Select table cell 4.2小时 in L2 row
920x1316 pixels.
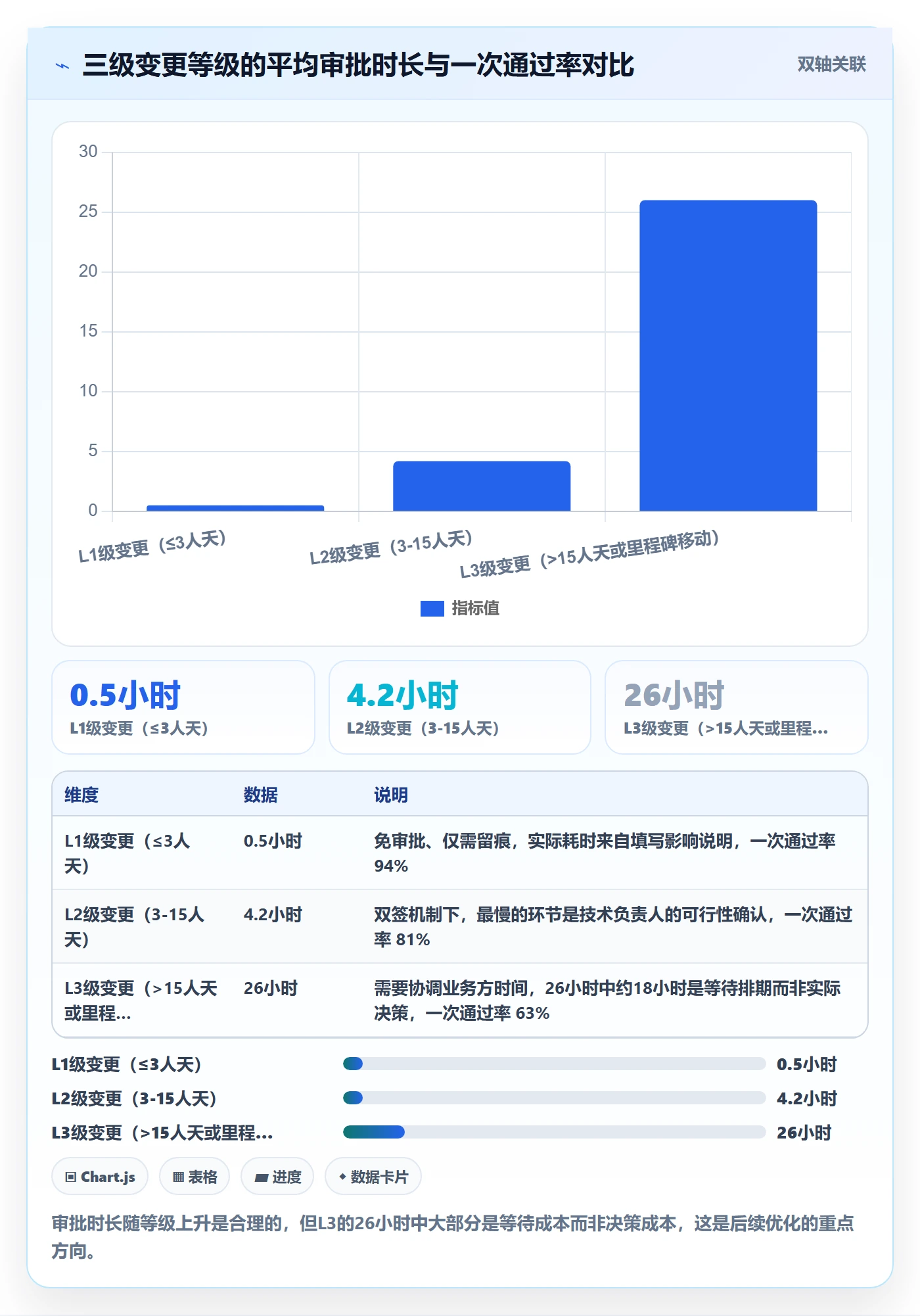[273, 914]
